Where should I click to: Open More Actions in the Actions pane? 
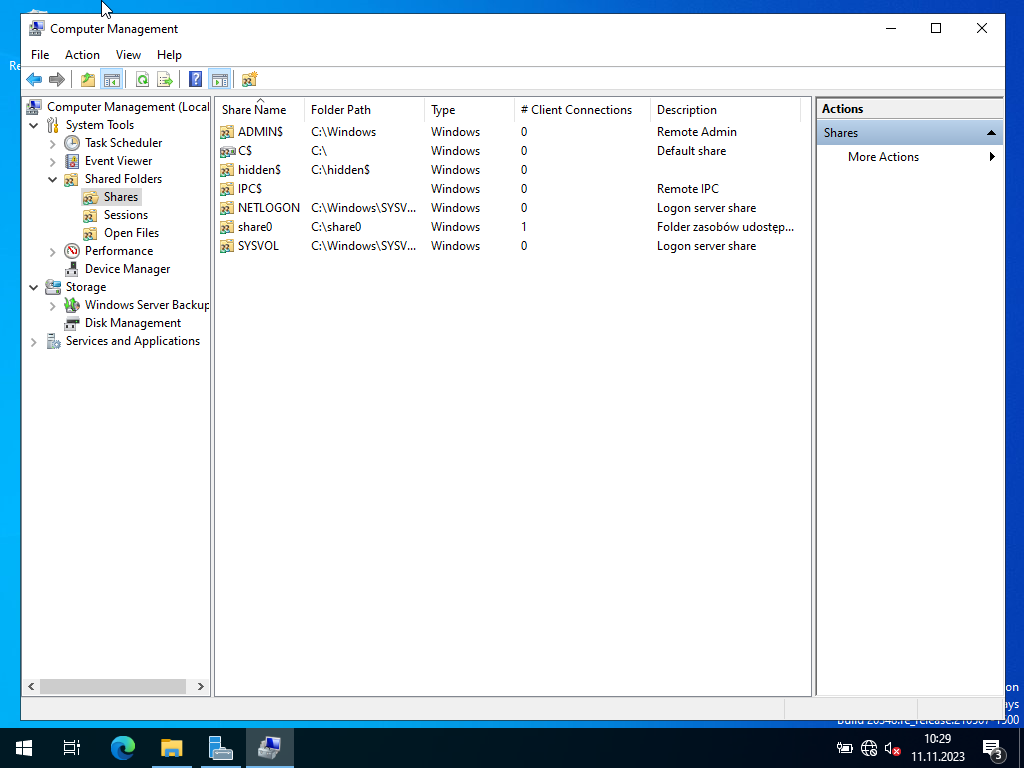[x=883, y=157]
